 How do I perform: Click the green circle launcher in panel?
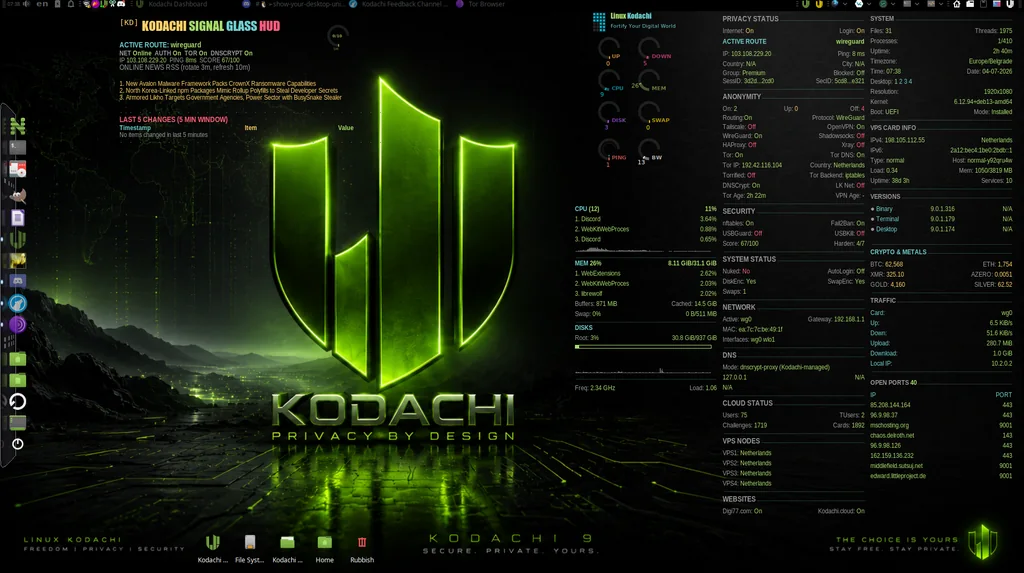[883, 4]
